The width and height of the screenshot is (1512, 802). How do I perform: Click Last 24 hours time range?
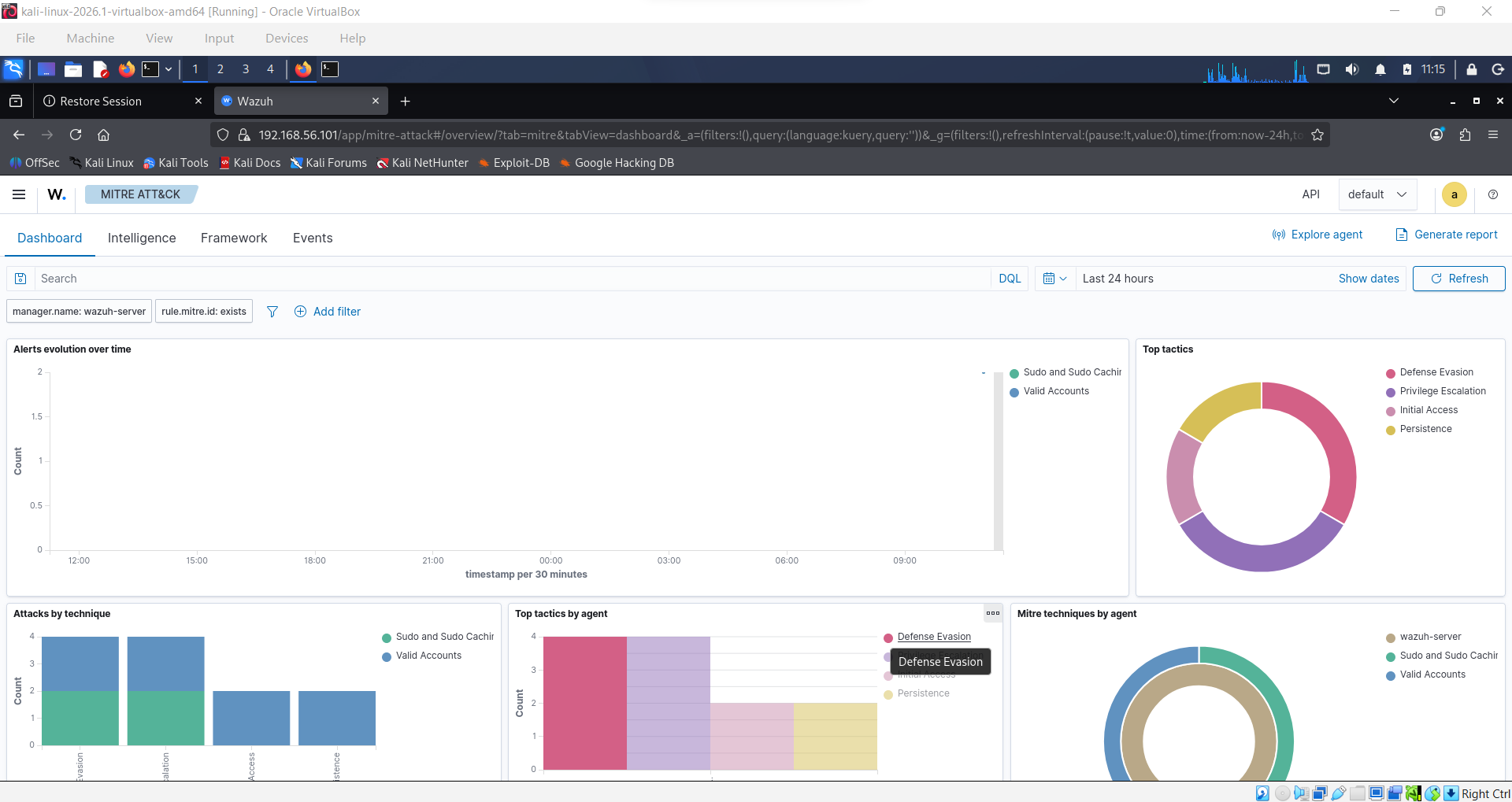coord(1118,279)
